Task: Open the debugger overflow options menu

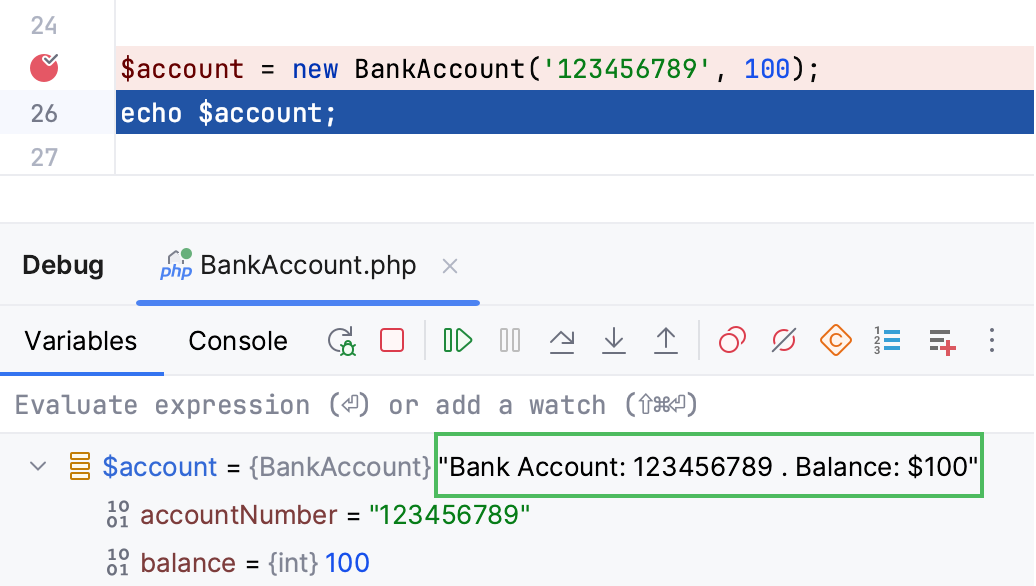Action: tap(991, 341)
